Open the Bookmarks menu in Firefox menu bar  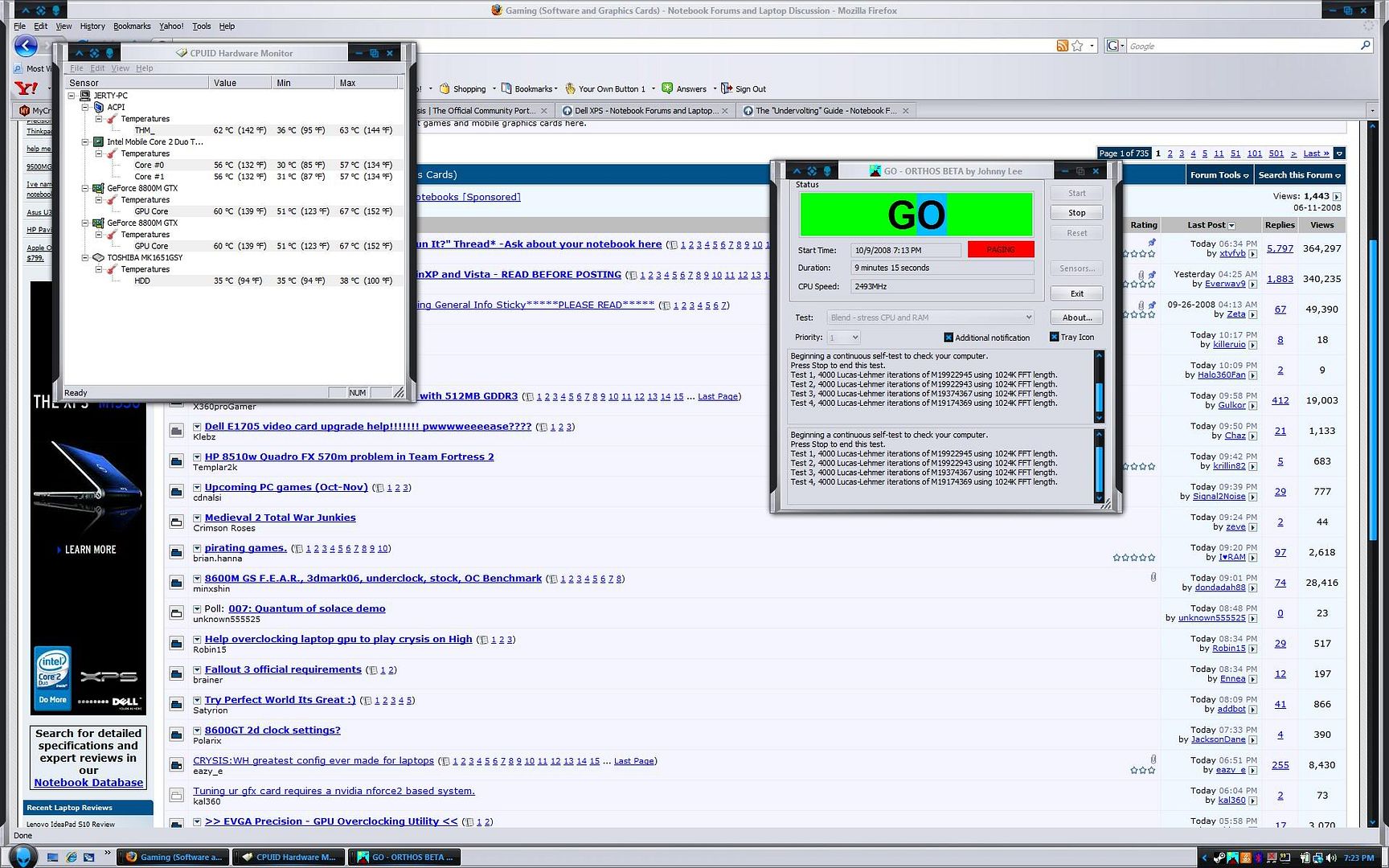click(132, 26)
